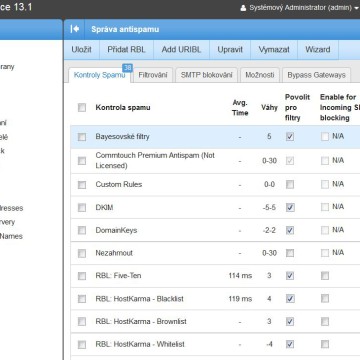Disable filter checkbox for DKIM
360x360 pixels.
click(x=290, y=207)
